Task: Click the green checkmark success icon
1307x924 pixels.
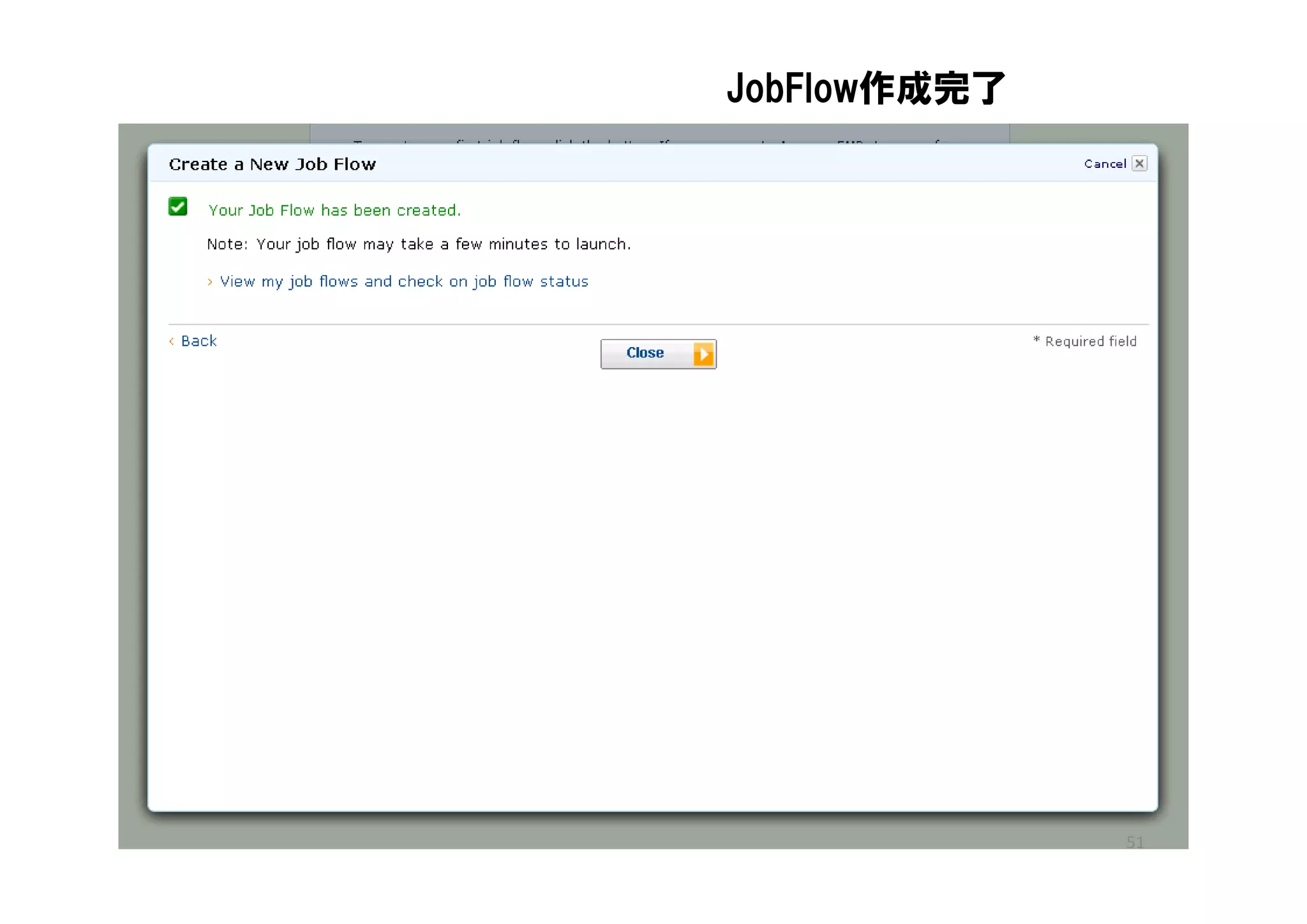Action: click(x=178, y=206)
